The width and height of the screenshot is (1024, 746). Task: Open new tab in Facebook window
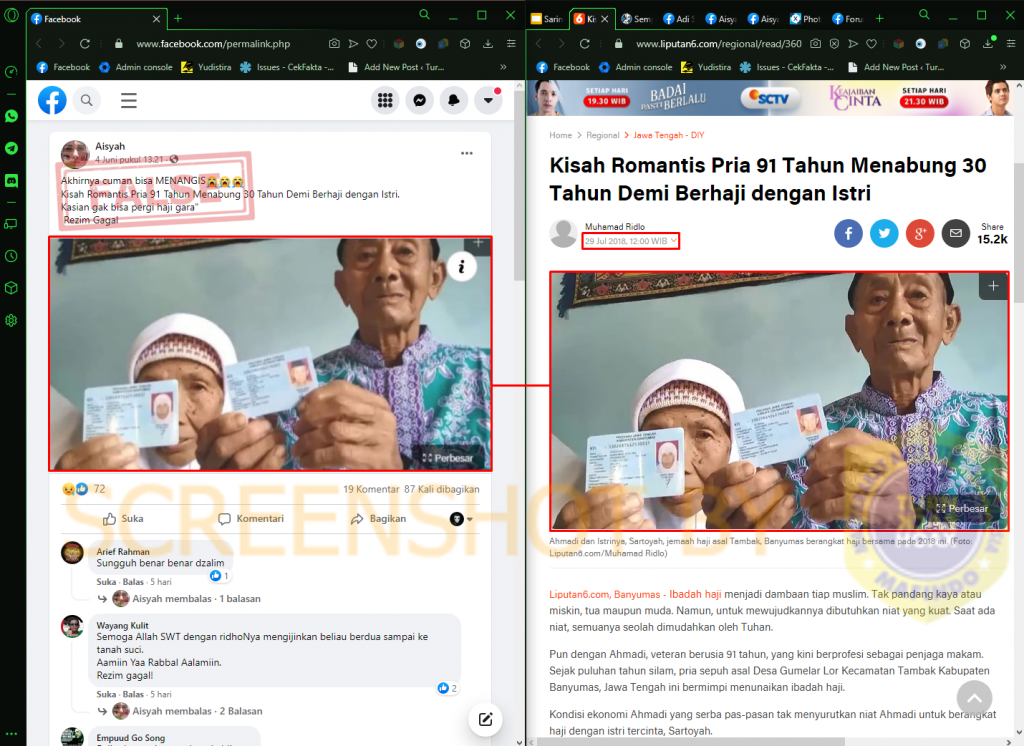point(178,18)
